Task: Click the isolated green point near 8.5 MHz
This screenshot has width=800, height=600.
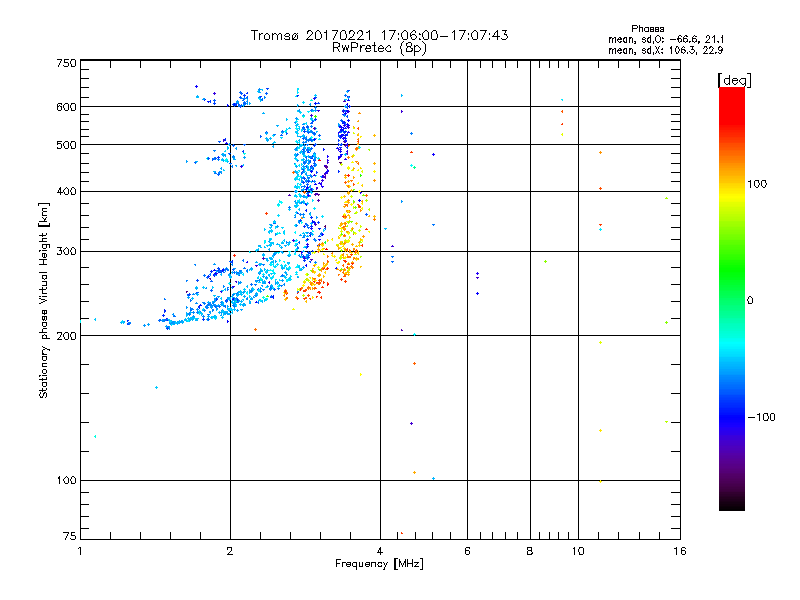Action: click(545, 262)
